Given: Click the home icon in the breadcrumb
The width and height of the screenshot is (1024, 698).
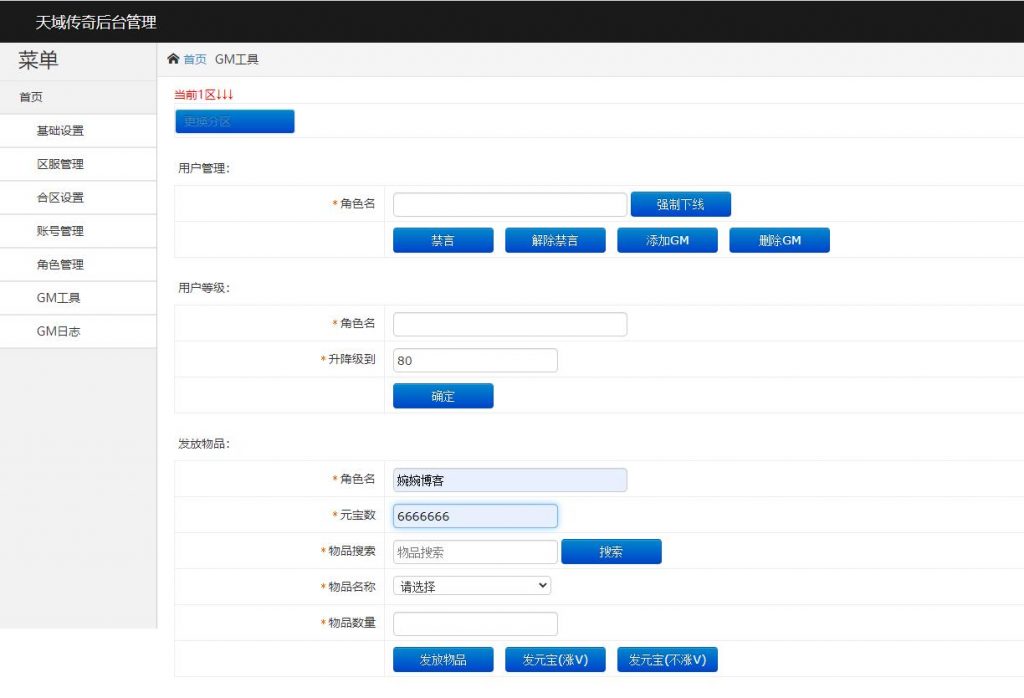Looking at the screenshot, I should 172,59.
